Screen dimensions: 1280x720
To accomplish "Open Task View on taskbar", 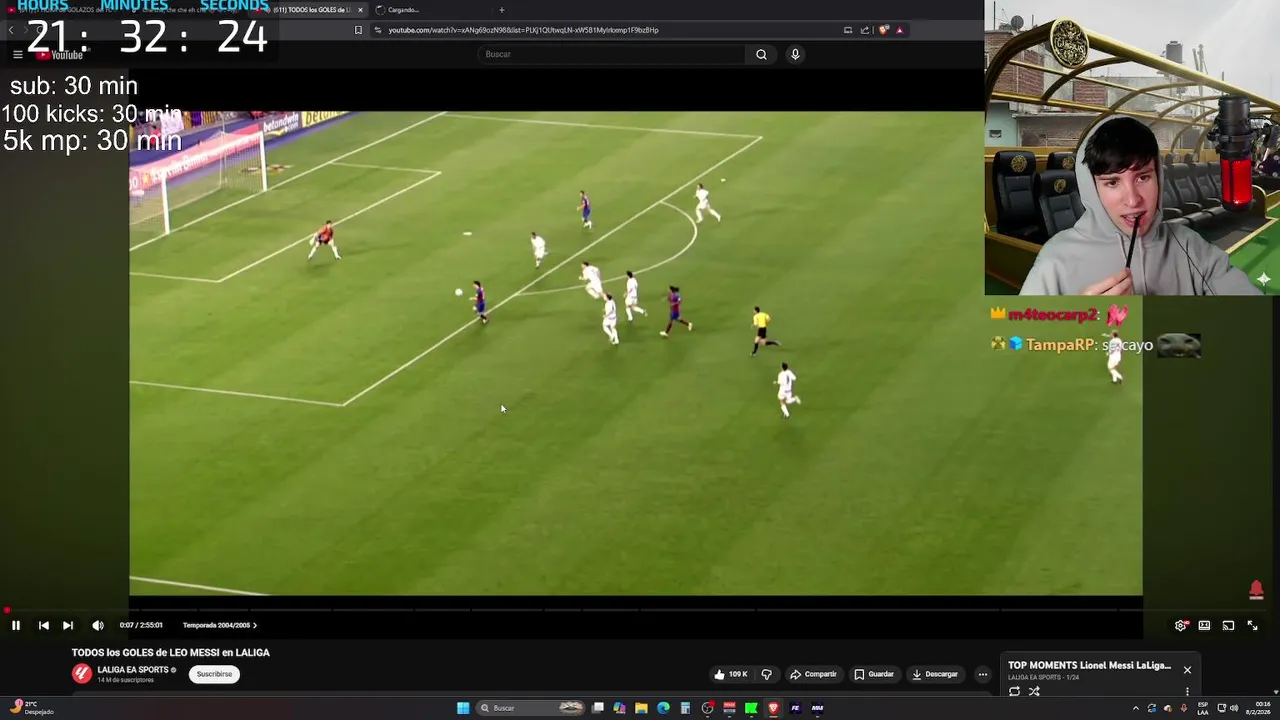I will [598, 708].
